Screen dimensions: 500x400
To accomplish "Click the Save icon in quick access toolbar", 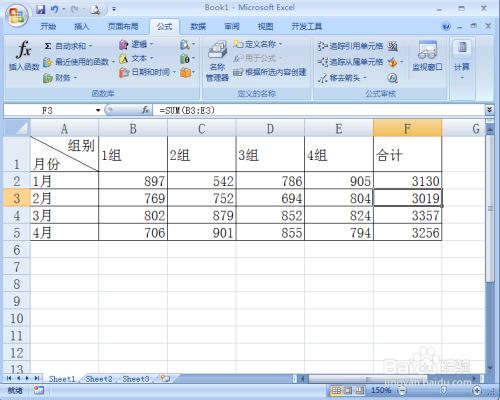I will coord(41,9).
